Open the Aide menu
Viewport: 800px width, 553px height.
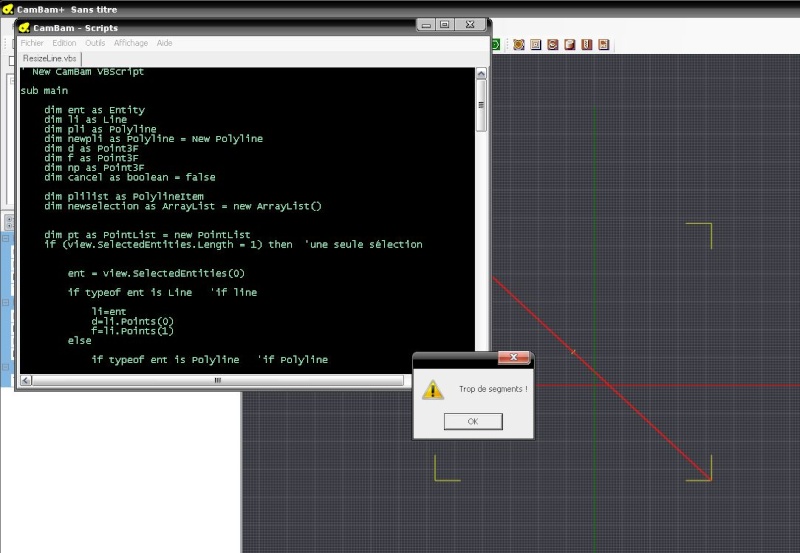164,43
